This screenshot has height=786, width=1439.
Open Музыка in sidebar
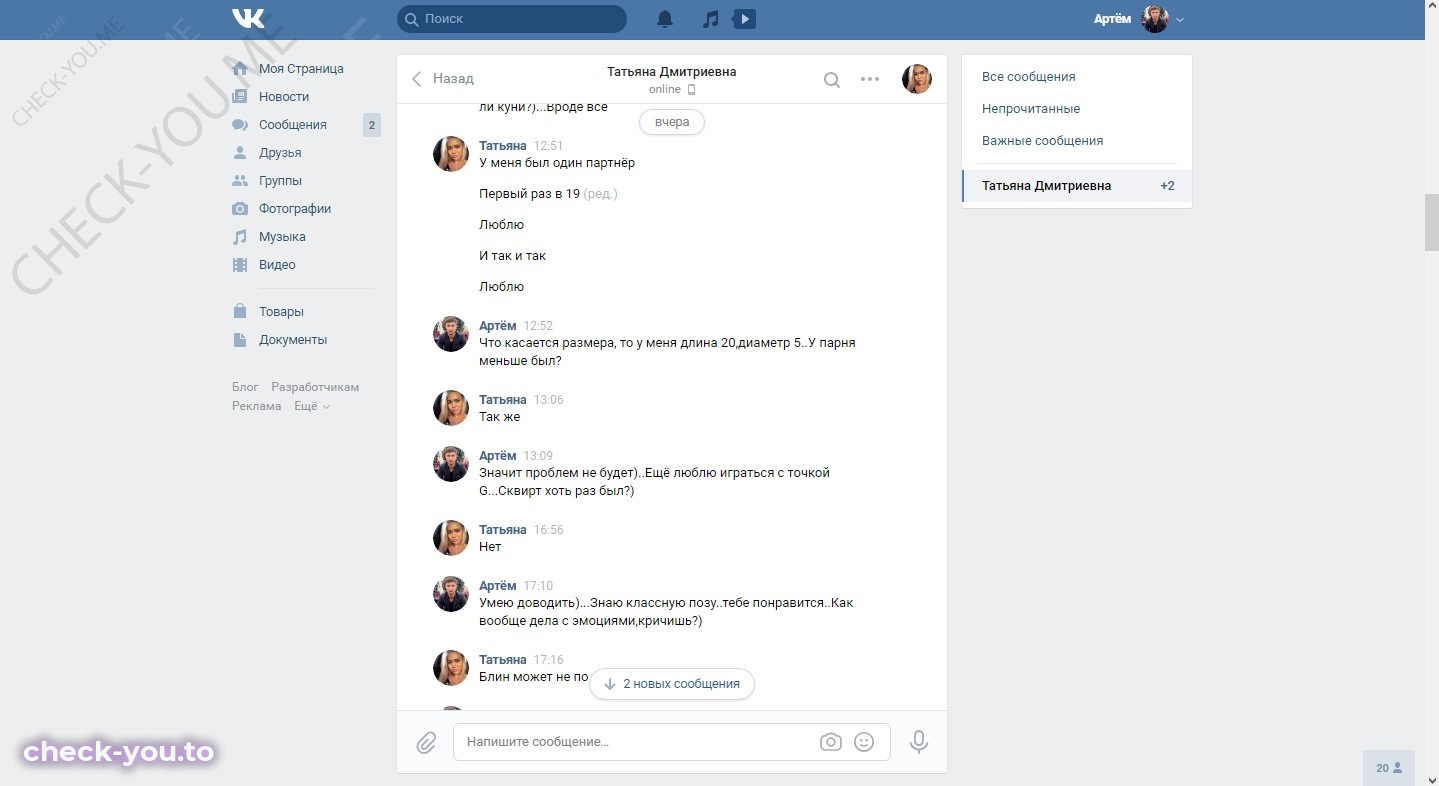click(x=282, y=237)
